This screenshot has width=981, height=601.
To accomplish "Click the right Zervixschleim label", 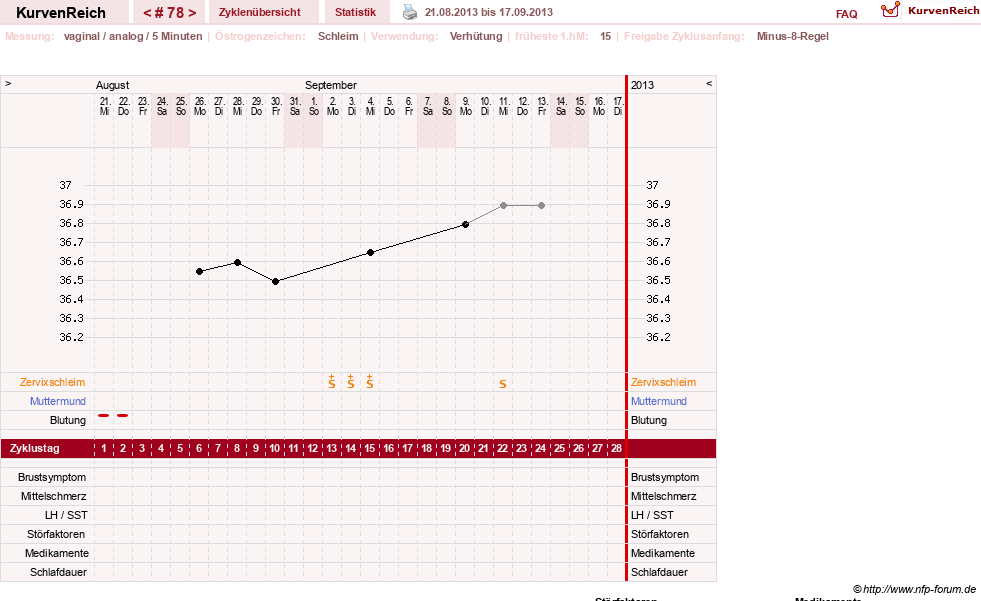I will pos(663,382).
